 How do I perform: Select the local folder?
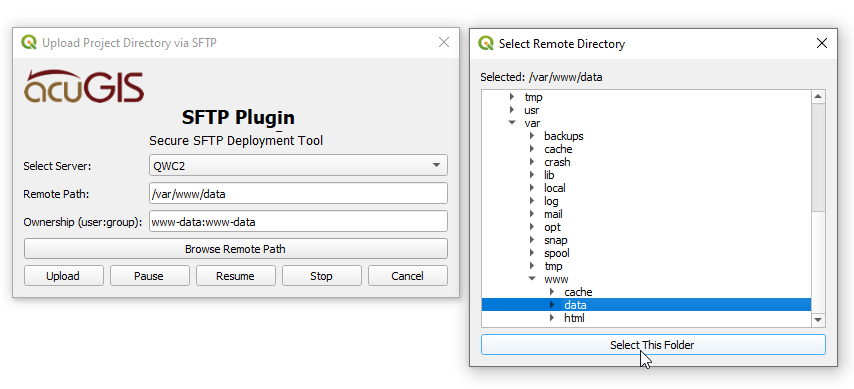point(554,188)
